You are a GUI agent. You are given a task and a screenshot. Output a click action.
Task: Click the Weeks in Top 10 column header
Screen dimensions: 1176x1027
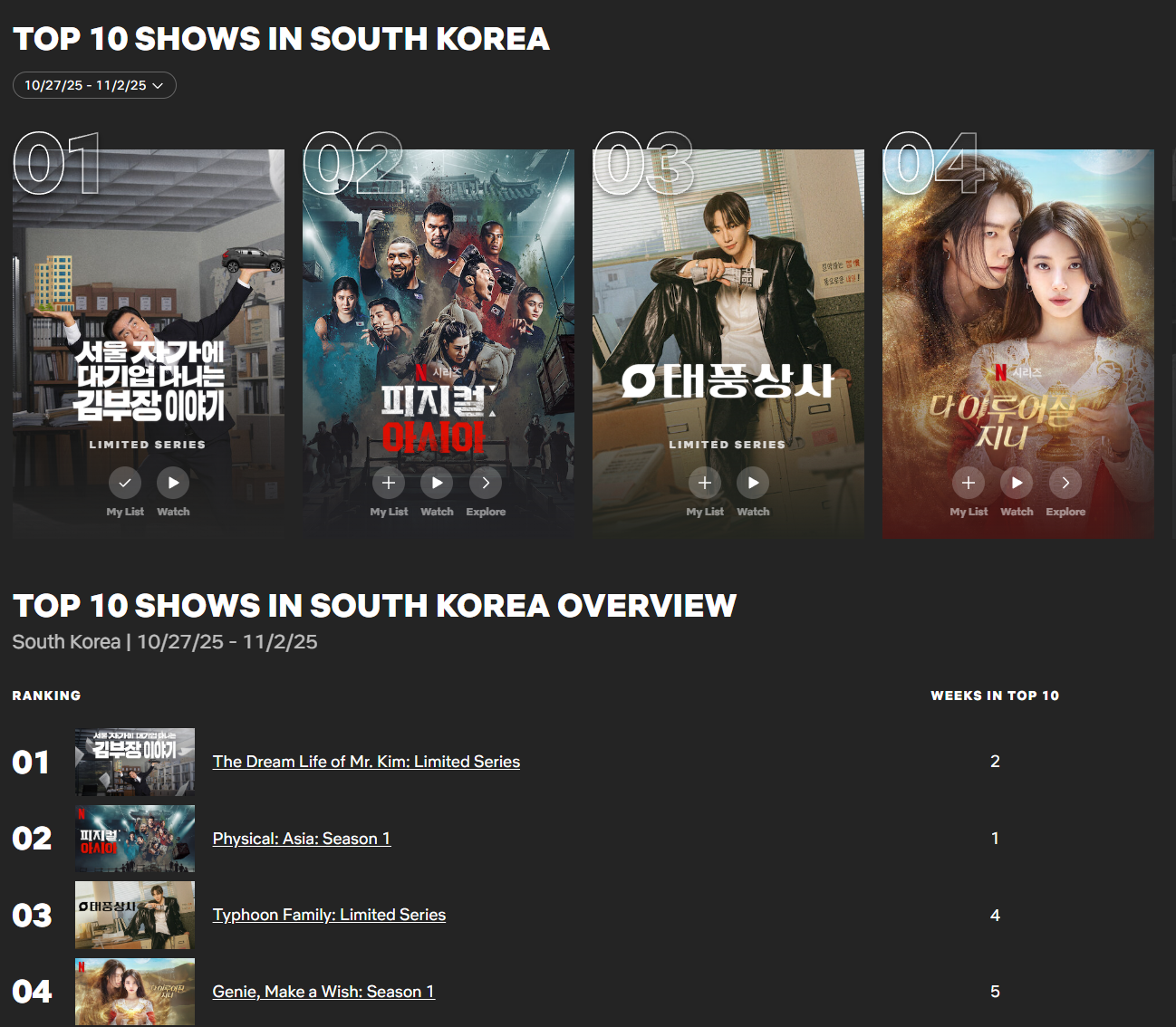pos(995,696)
